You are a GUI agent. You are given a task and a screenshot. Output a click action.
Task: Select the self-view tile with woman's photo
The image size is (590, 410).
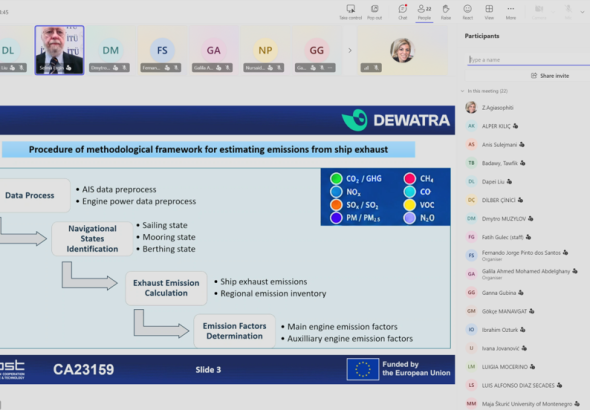(402, 50)
